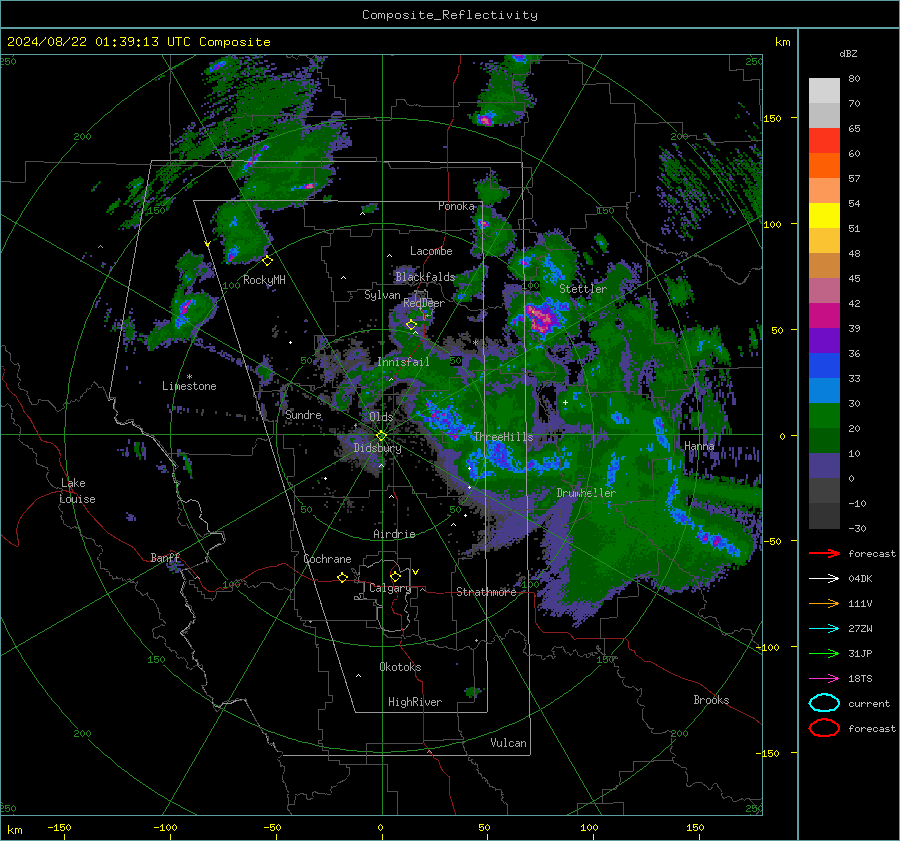This screenshot has width=900, height=841.
Task: Click the magenta 39-42 dBZ color swatch
Action: (x=824, y=316)
